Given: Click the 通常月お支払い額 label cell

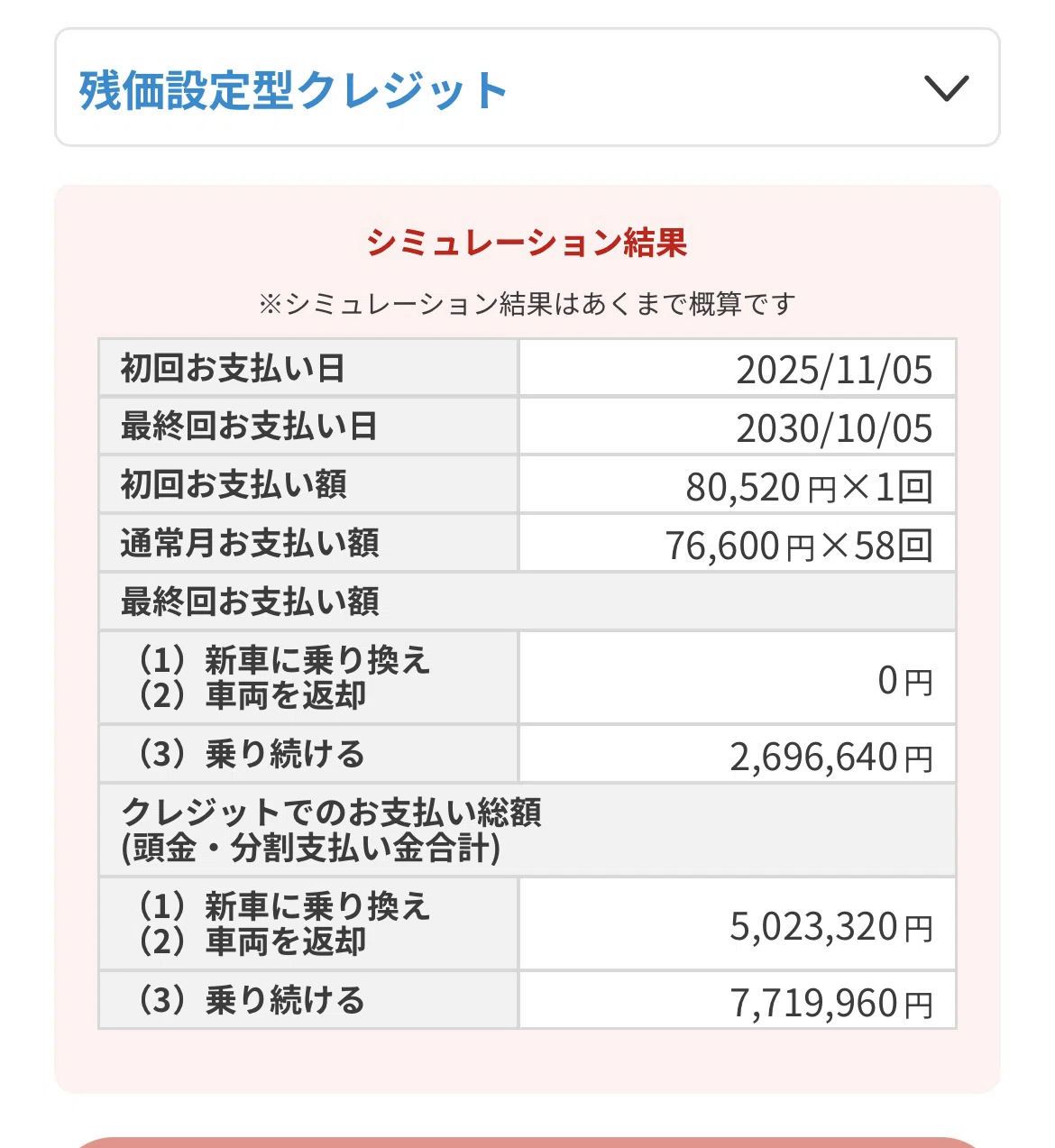Looking at the screenshot, I should coord(308,543).
